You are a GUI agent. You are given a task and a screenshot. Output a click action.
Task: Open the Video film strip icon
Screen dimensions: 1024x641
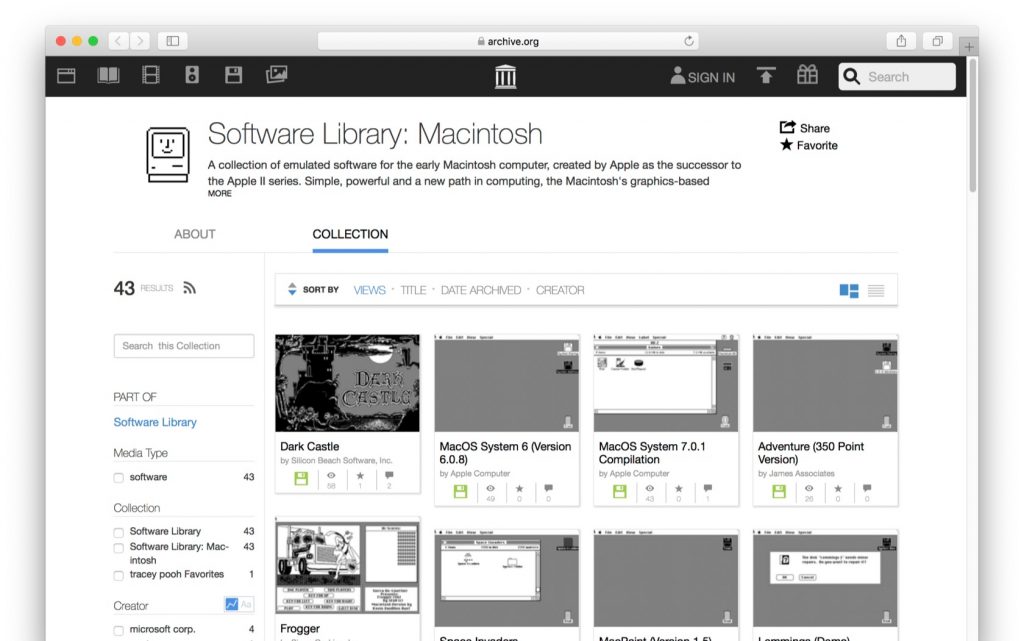[150, 74]
